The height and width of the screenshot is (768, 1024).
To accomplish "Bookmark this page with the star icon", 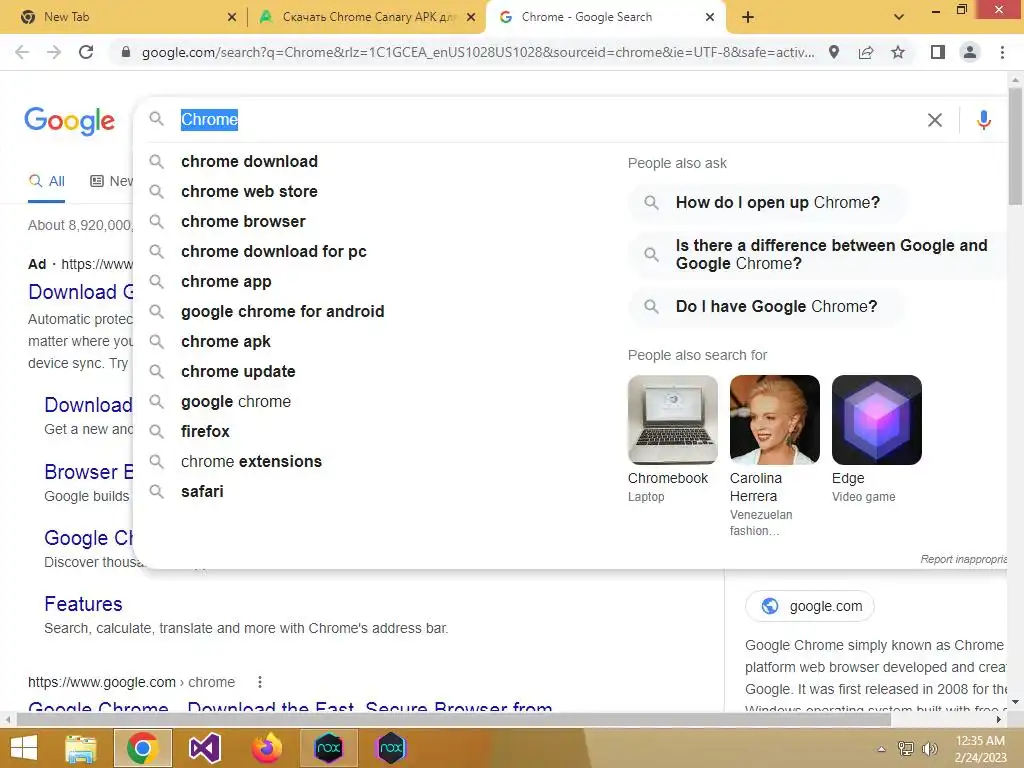I will [x=898, y=52].
